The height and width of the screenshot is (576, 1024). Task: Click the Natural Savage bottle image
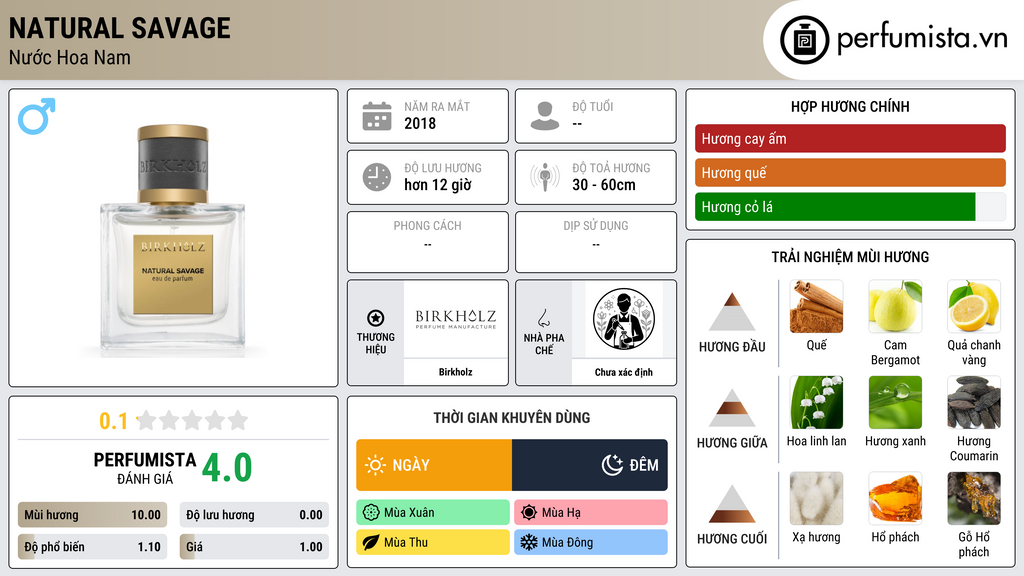coord(173,240)
